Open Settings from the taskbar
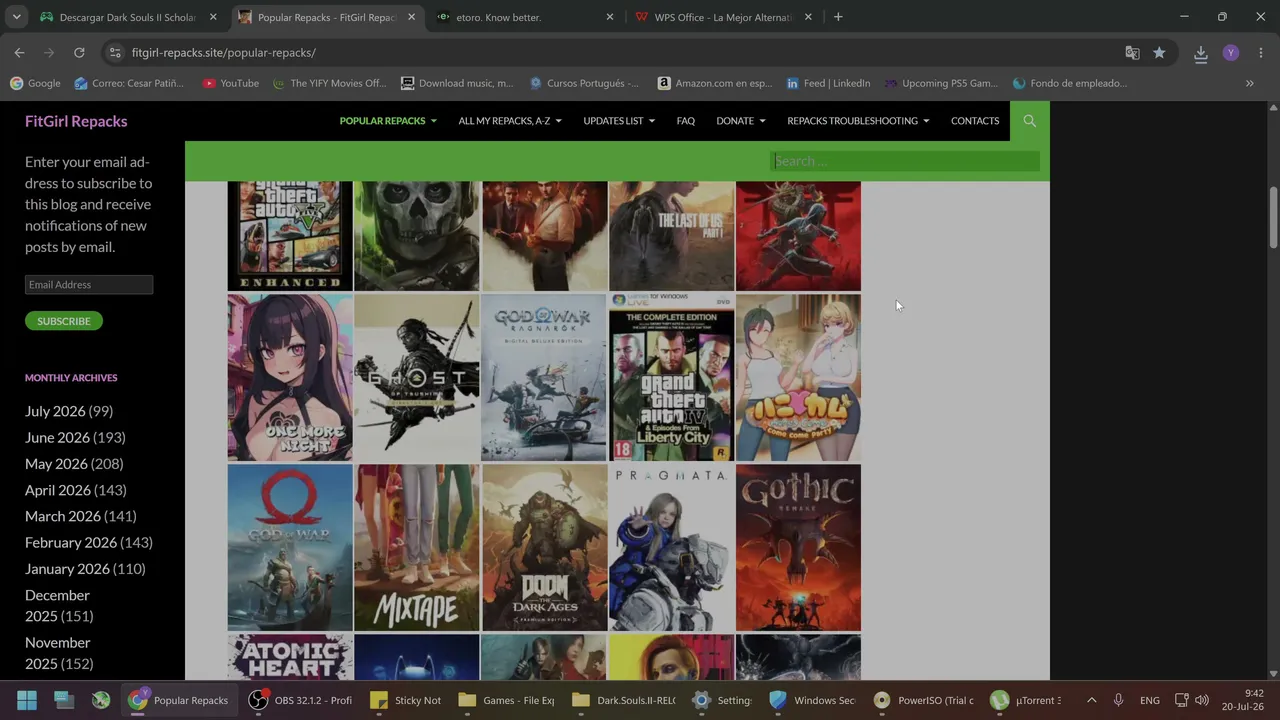Image resolution: width=1280 pixels, height=720 pixels. tap(722, 700)
